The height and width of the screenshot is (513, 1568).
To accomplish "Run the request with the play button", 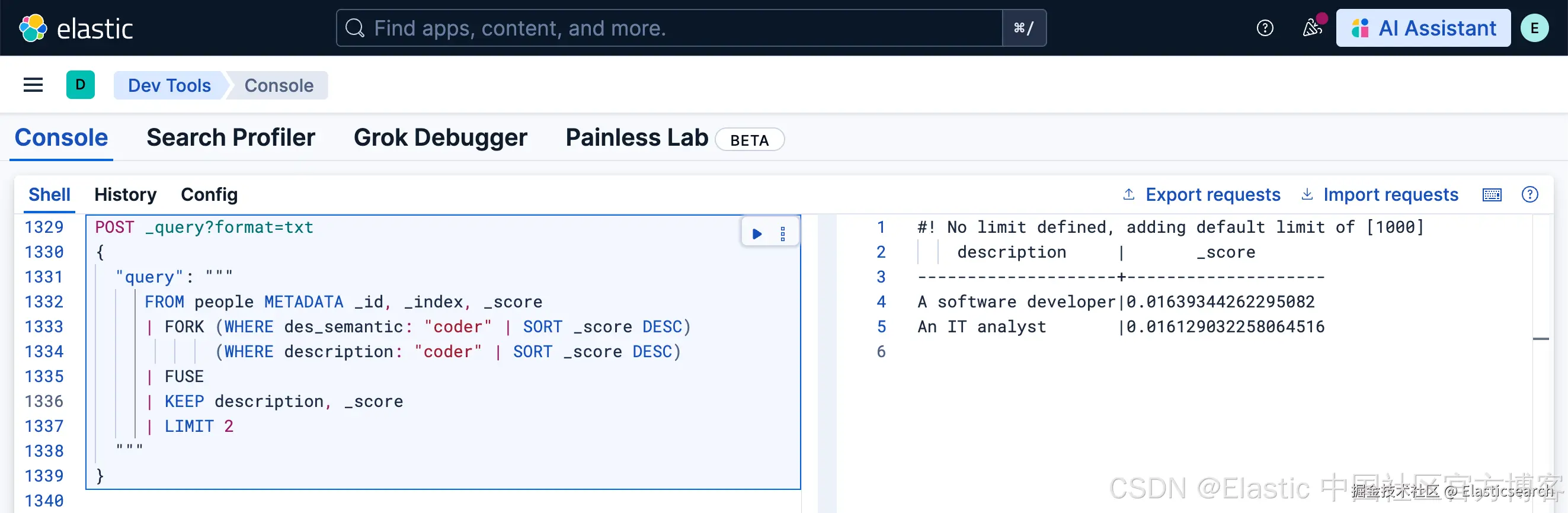I will click(x=757, y=233).
